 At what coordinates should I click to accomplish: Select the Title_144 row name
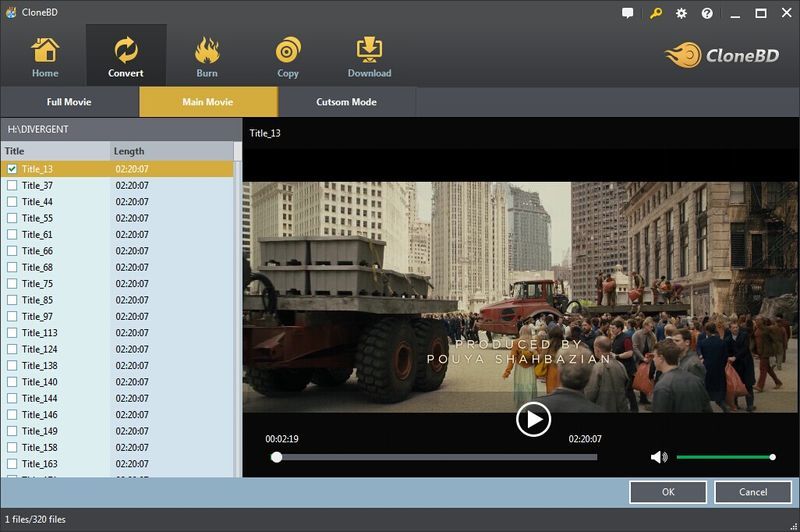click(x=39, y=398)
